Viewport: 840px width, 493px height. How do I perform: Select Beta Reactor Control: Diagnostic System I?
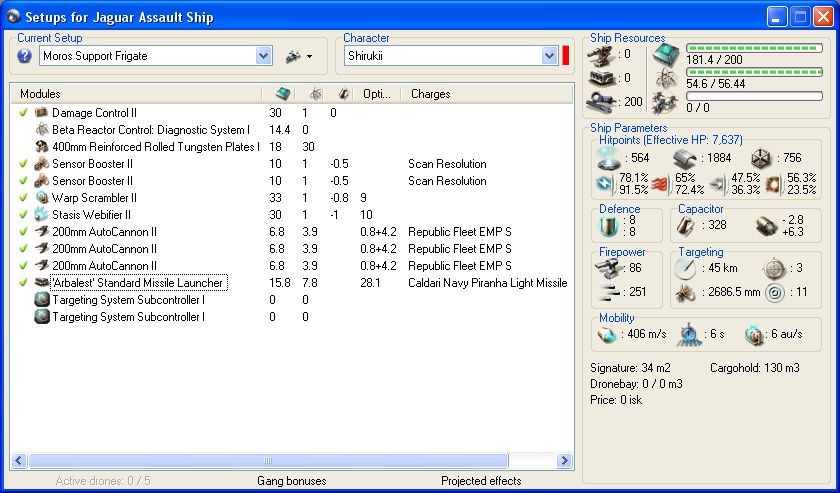(151, 130)
